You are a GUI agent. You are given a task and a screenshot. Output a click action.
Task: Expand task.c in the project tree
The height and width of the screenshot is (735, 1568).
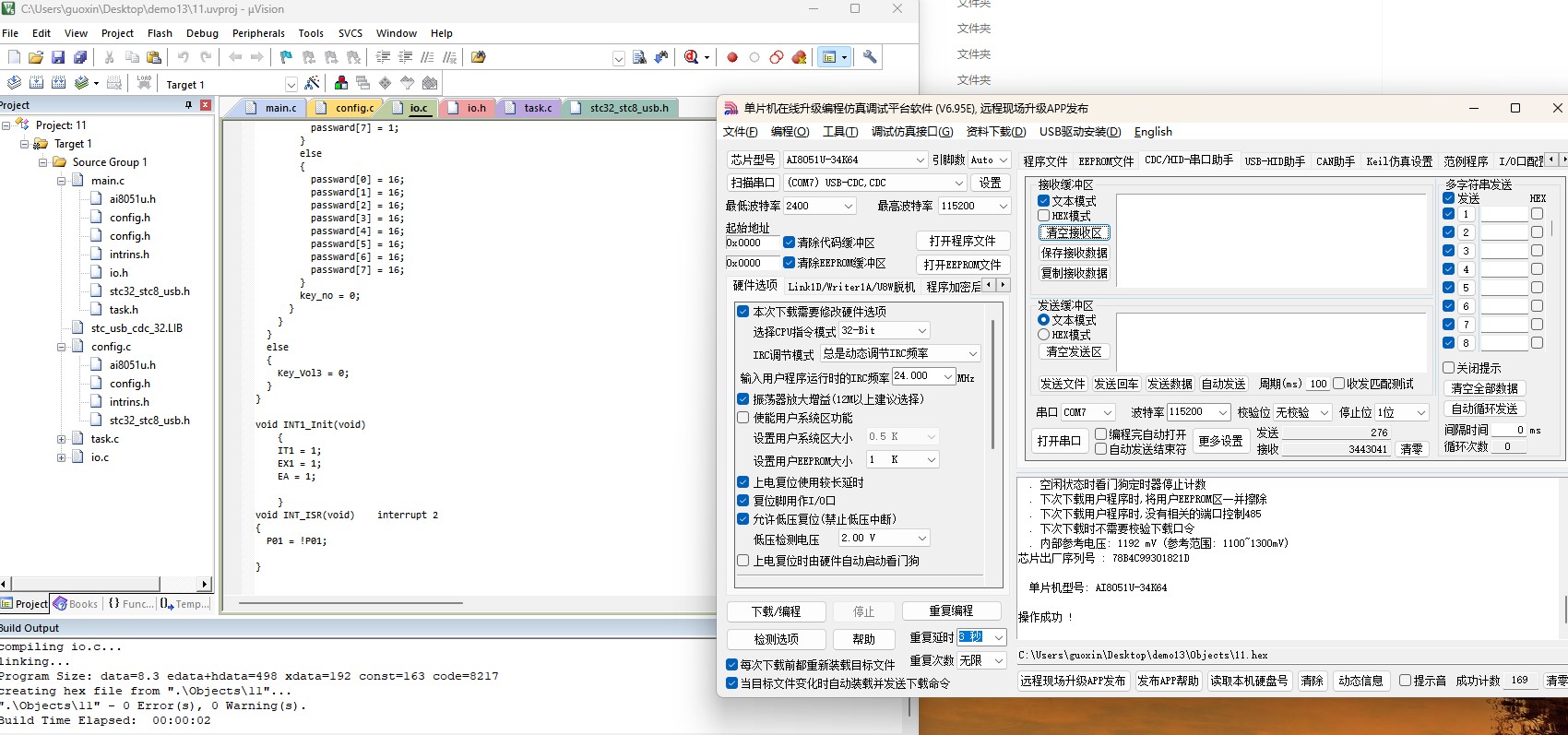click(x=62, y=439)
